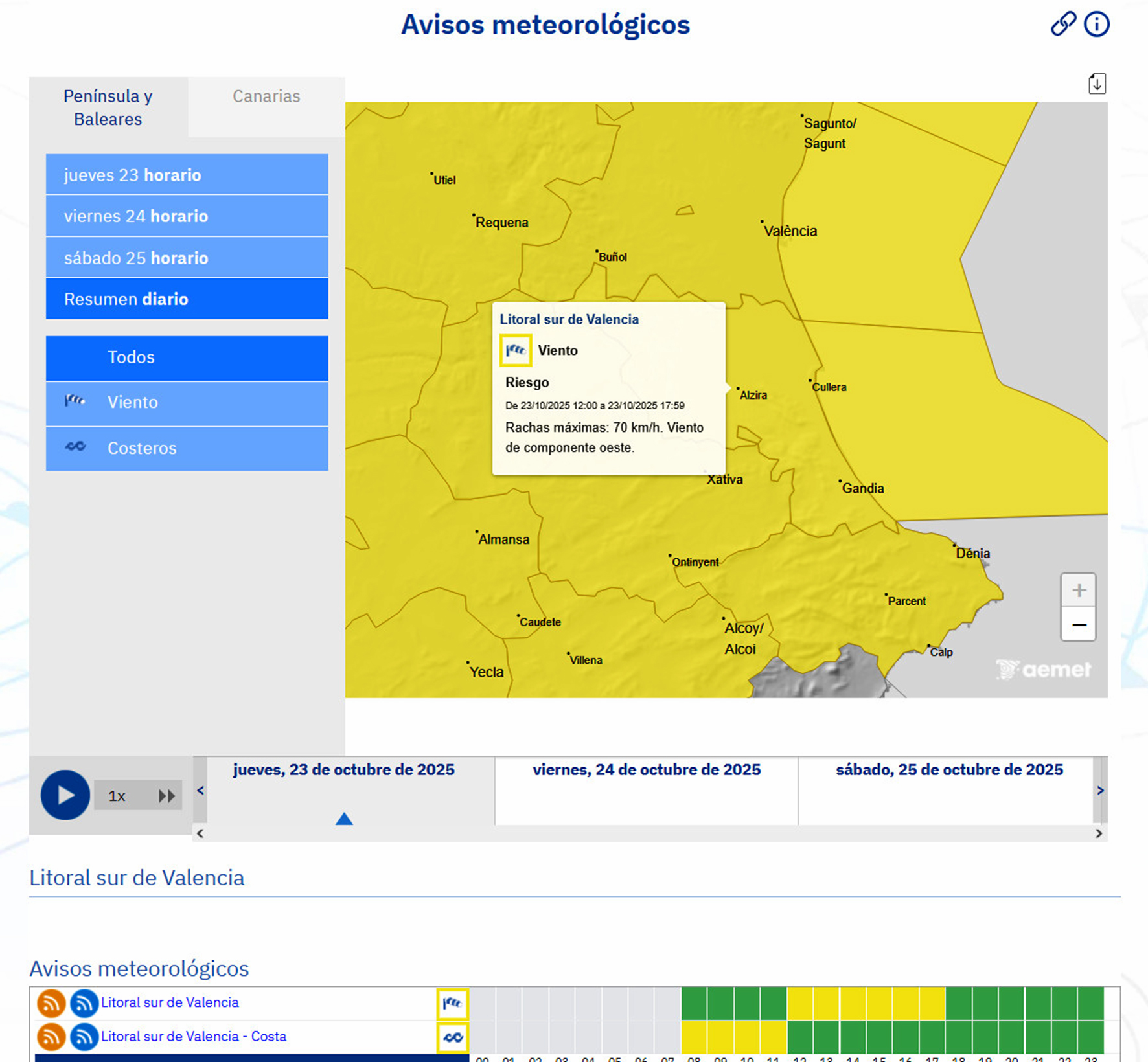Click the fast-forward speed button
Screen dimensions: 1148x1062
coord(166,796)
